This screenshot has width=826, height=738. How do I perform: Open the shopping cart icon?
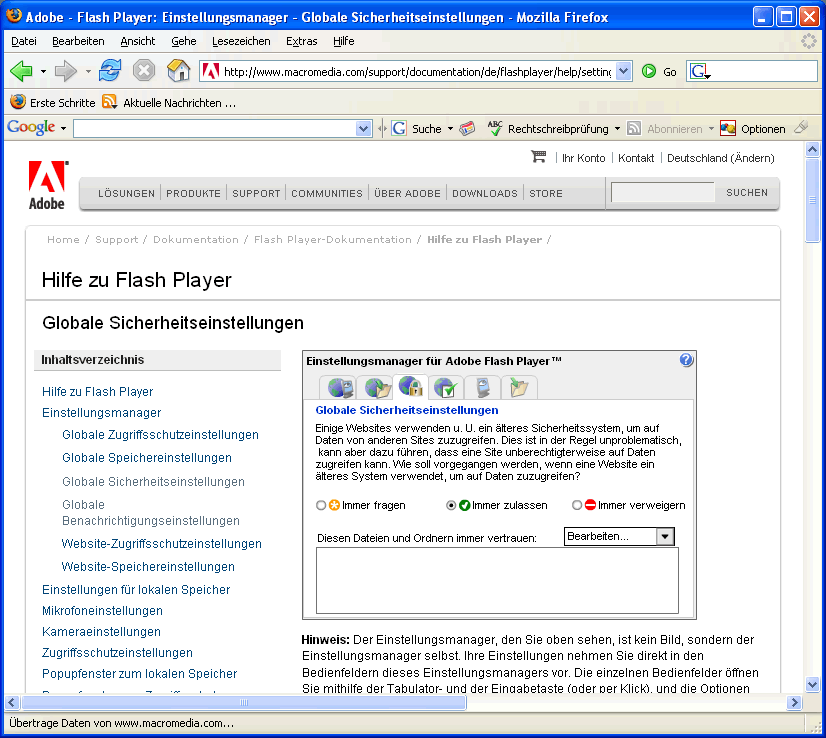pyautogui.click(x=538, y=156)
